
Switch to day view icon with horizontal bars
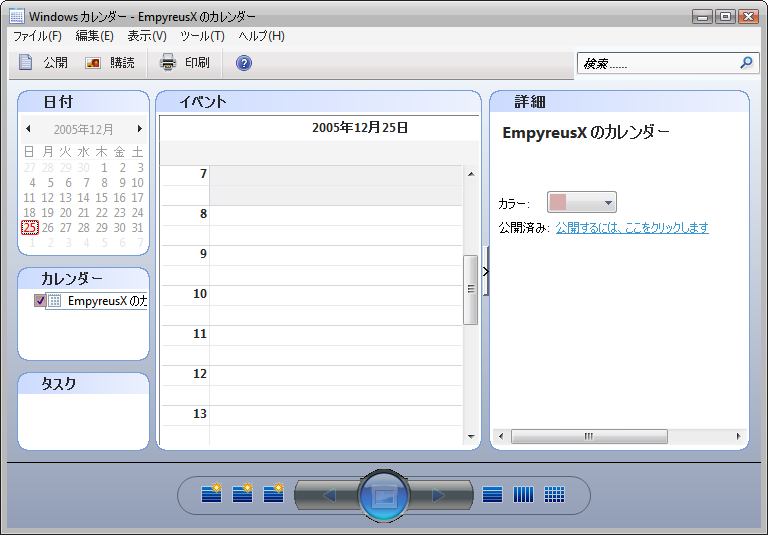point(492,495)
